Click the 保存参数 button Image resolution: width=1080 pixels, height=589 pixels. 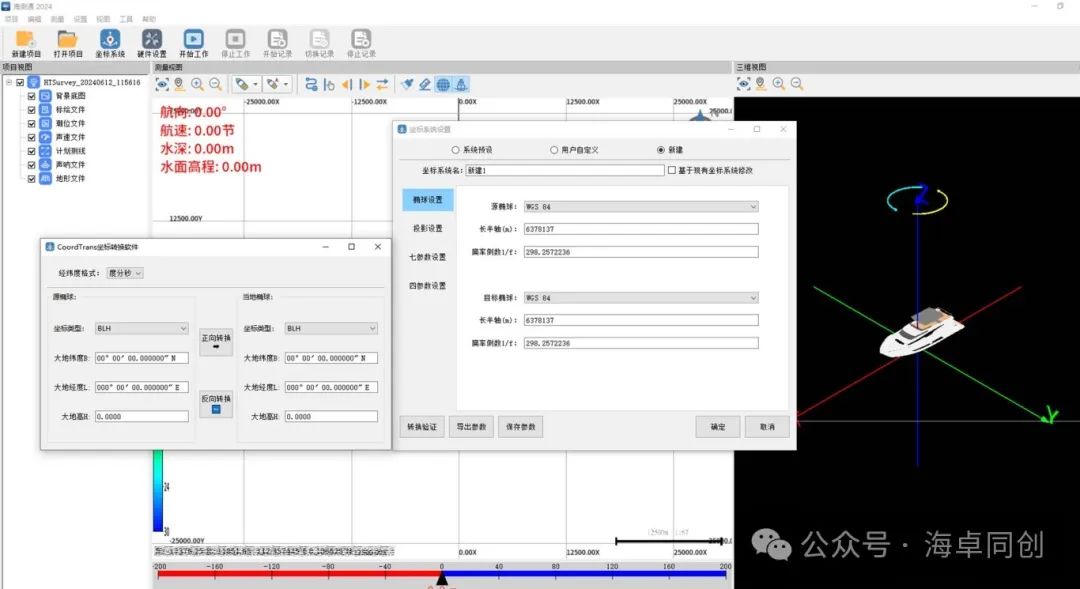tap(520, 427)
